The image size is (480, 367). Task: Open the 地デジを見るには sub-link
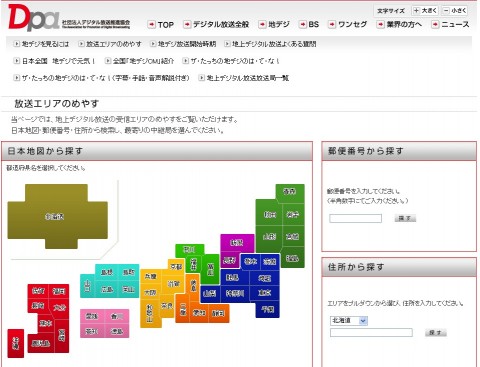pos(41,44)
